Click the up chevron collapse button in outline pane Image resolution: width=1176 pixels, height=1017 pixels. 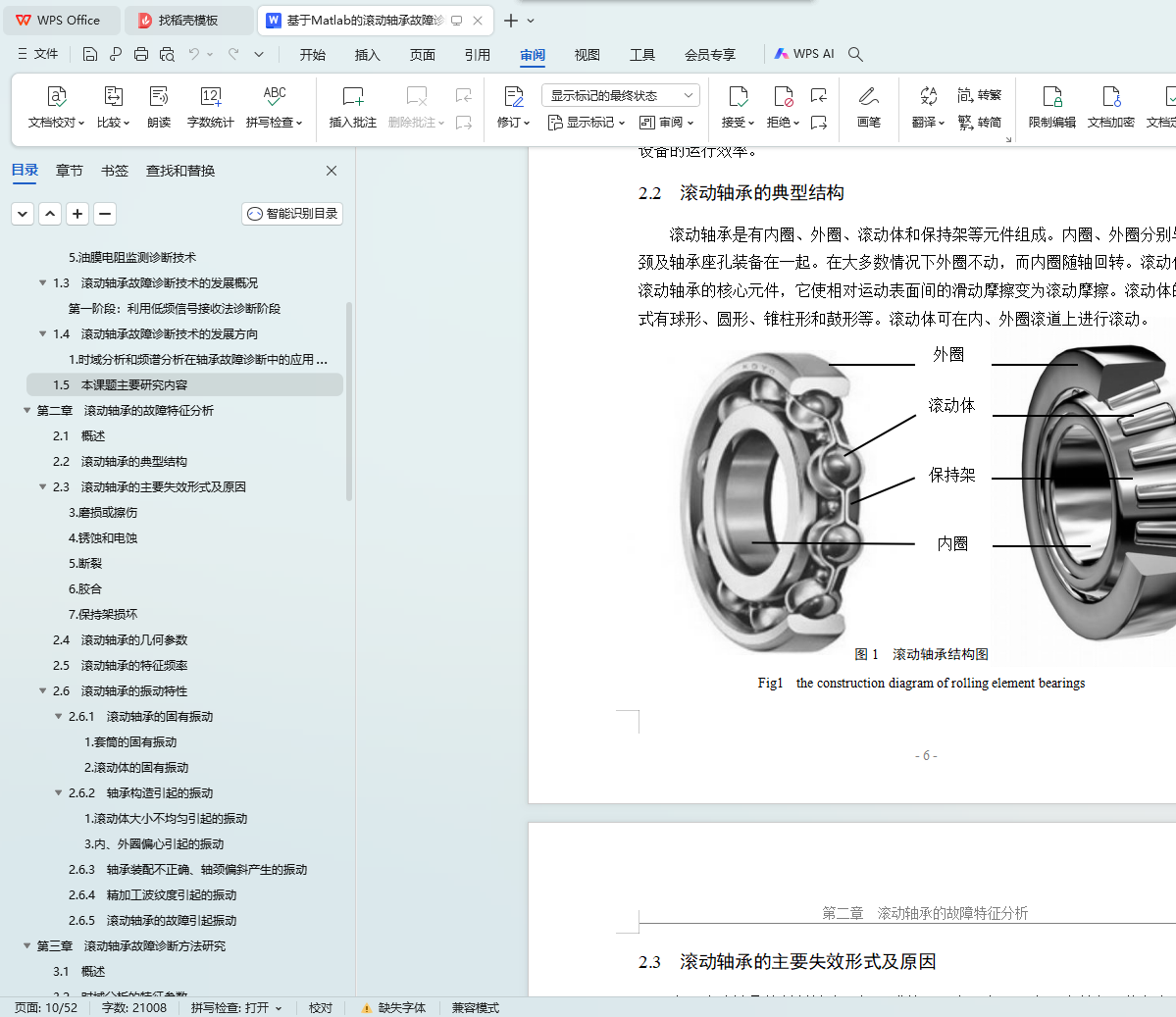pyautogui.click(x=49, y=214)
